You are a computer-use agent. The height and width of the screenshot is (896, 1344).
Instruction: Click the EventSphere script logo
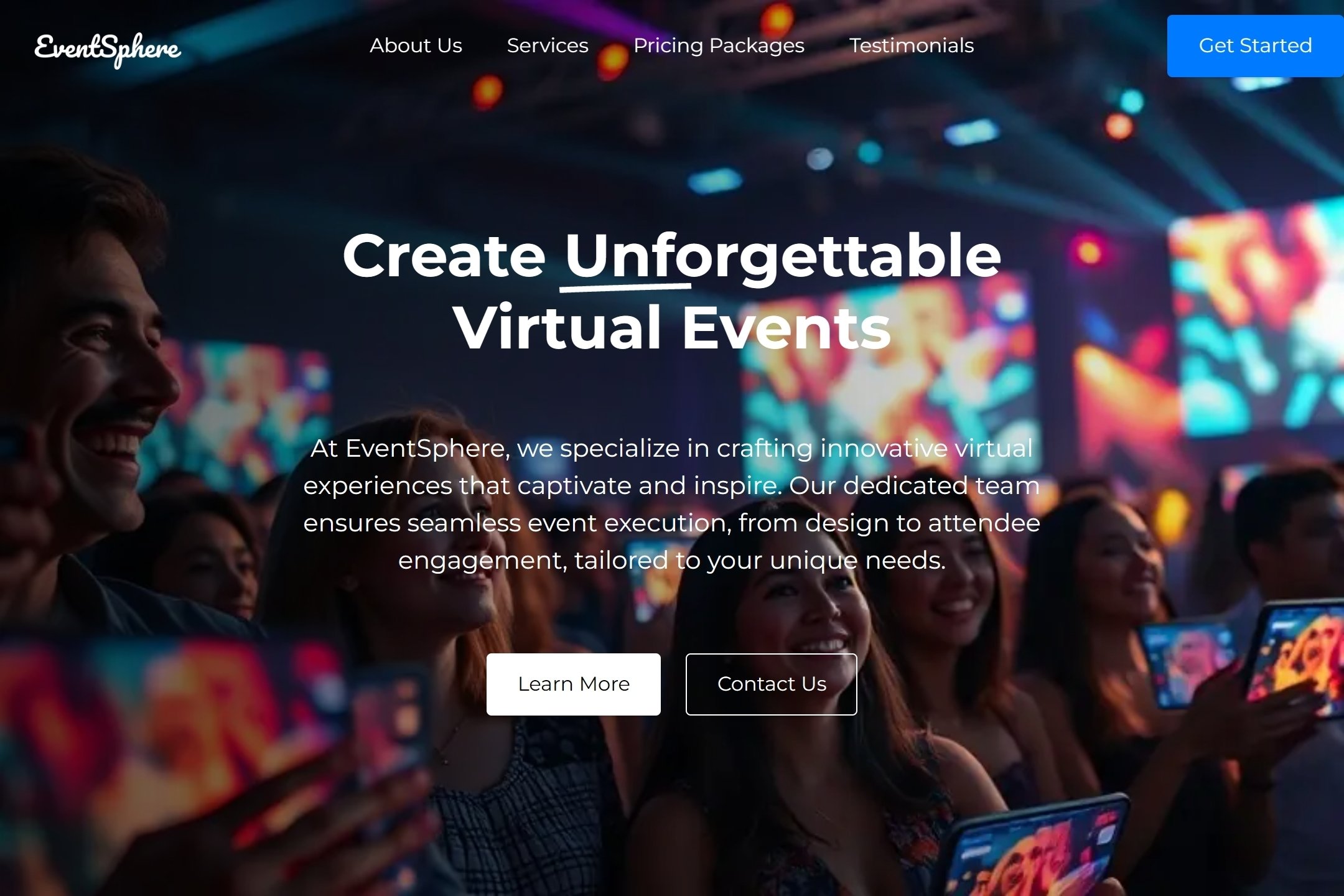(108, 49)
